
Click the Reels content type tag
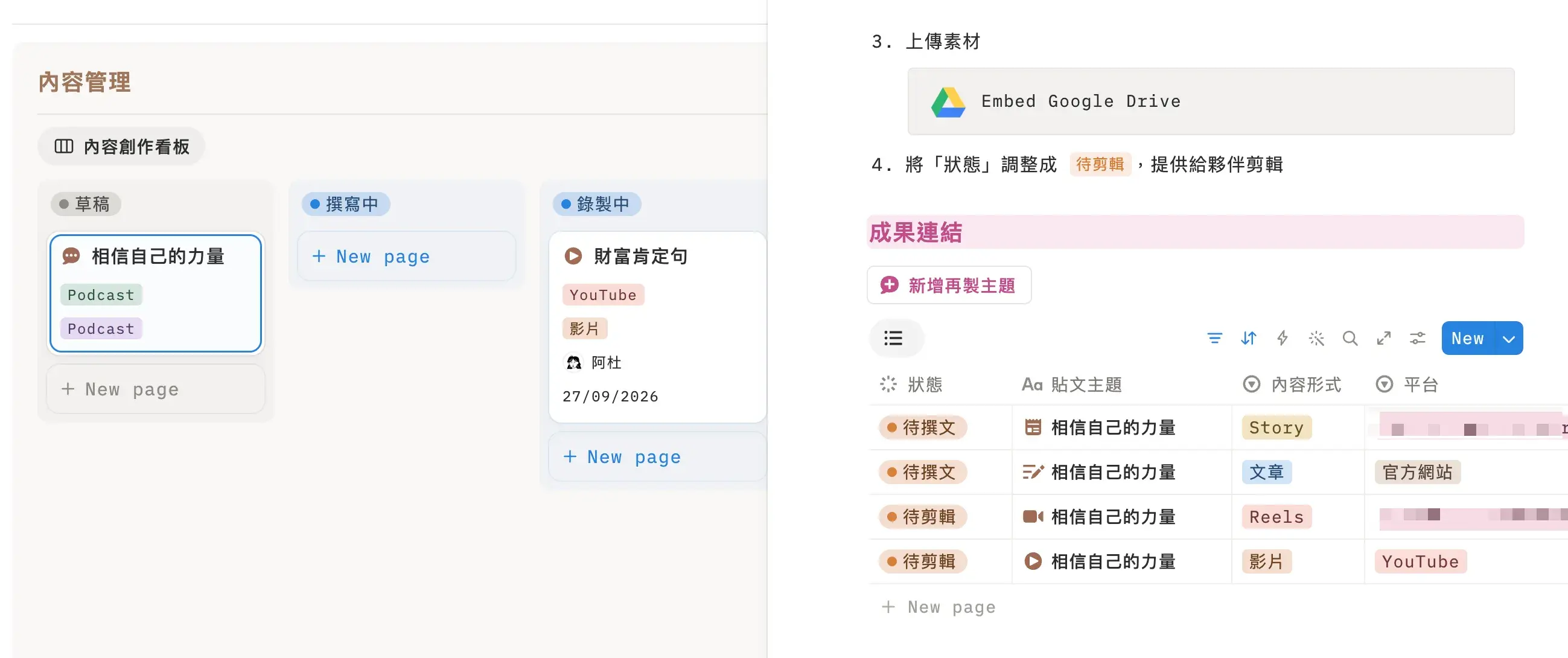tap(1276, 517)
